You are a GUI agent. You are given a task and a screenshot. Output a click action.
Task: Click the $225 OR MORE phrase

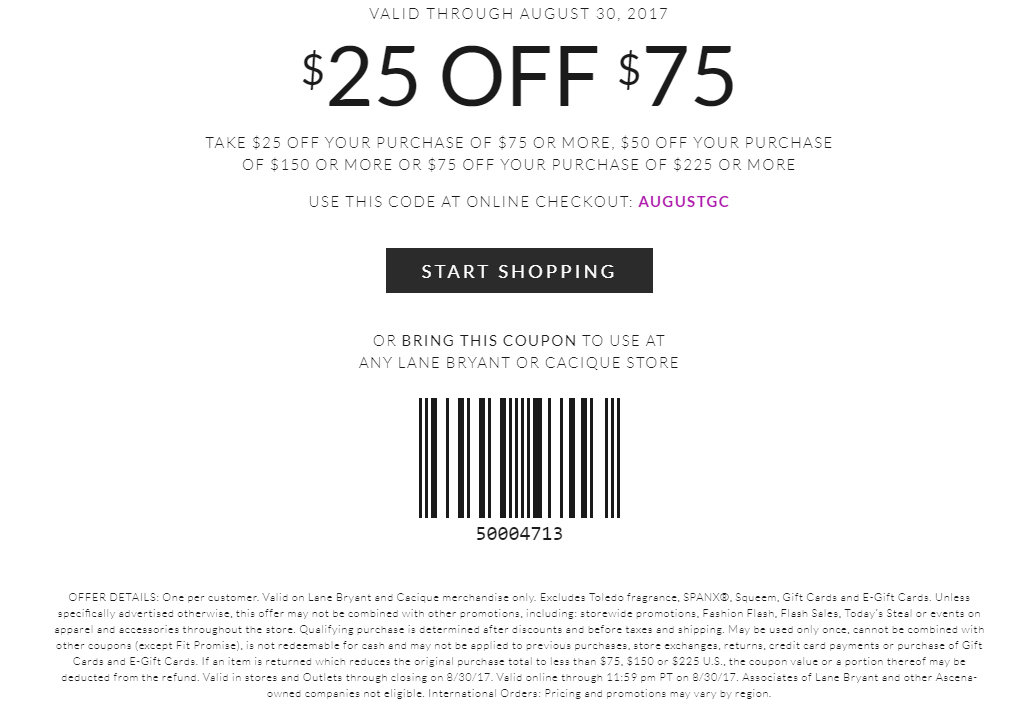[734, 164]
